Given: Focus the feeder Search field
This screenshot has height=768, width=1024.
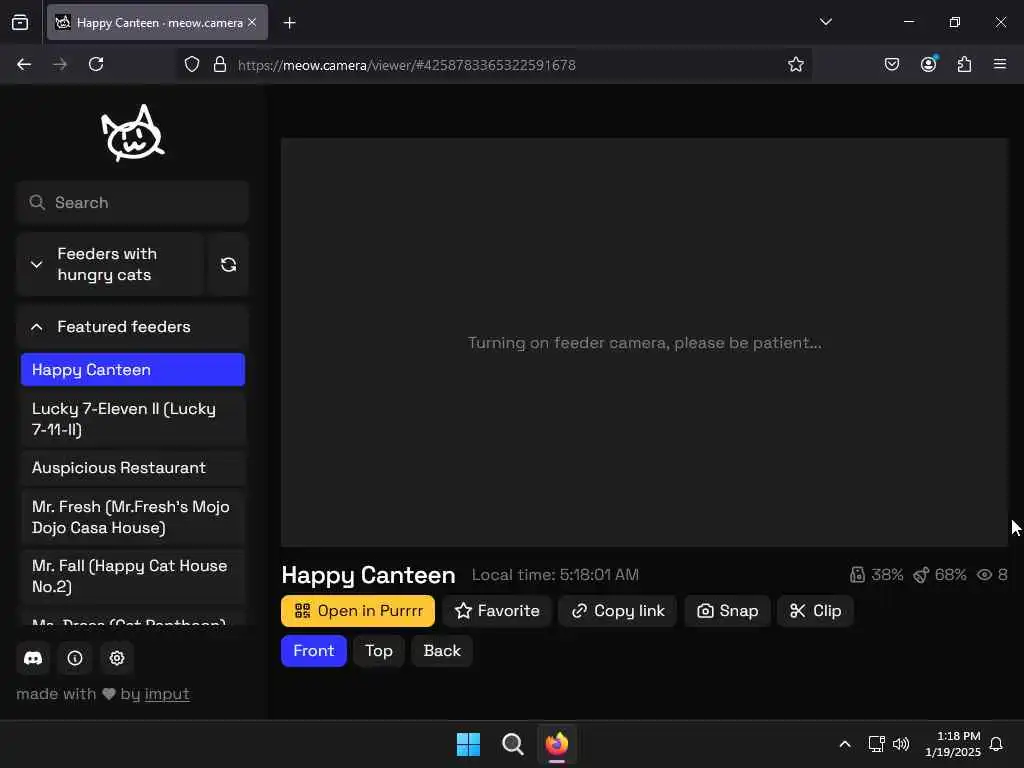Looking at the screenshot, I should [133, 202].
